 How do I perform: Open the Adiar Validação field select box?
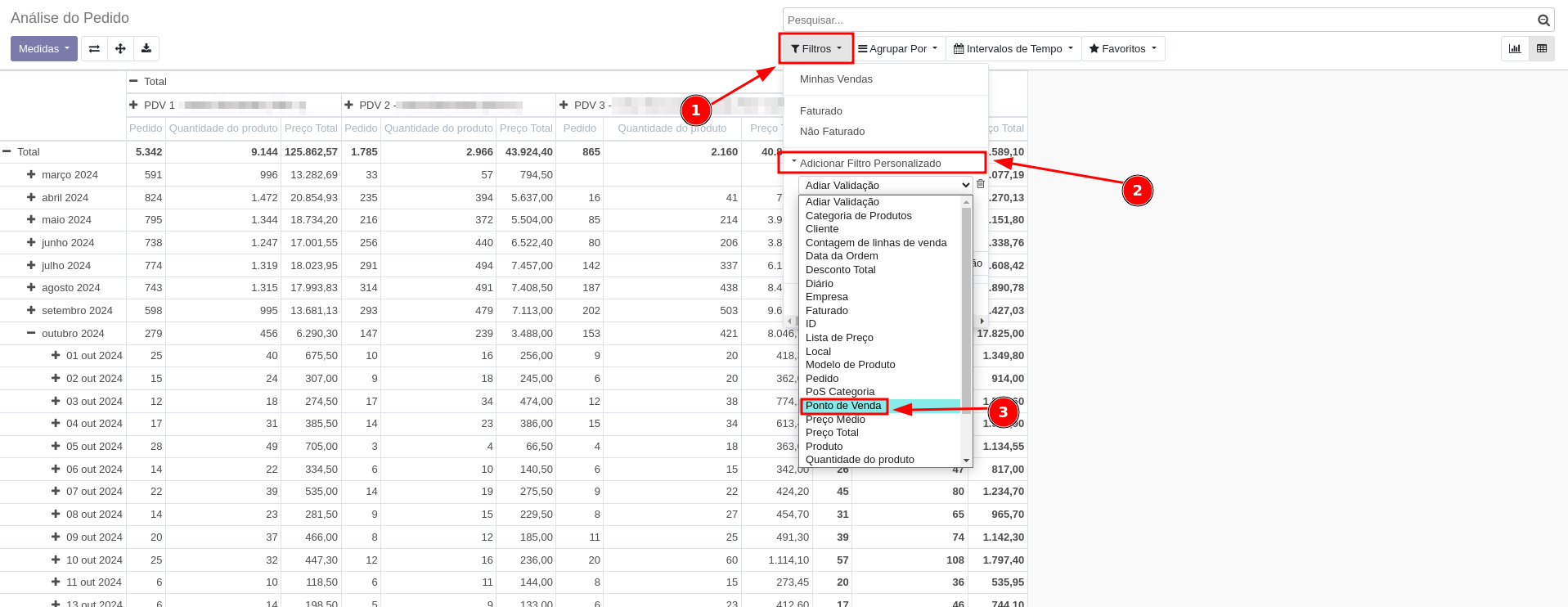point(885,186)
